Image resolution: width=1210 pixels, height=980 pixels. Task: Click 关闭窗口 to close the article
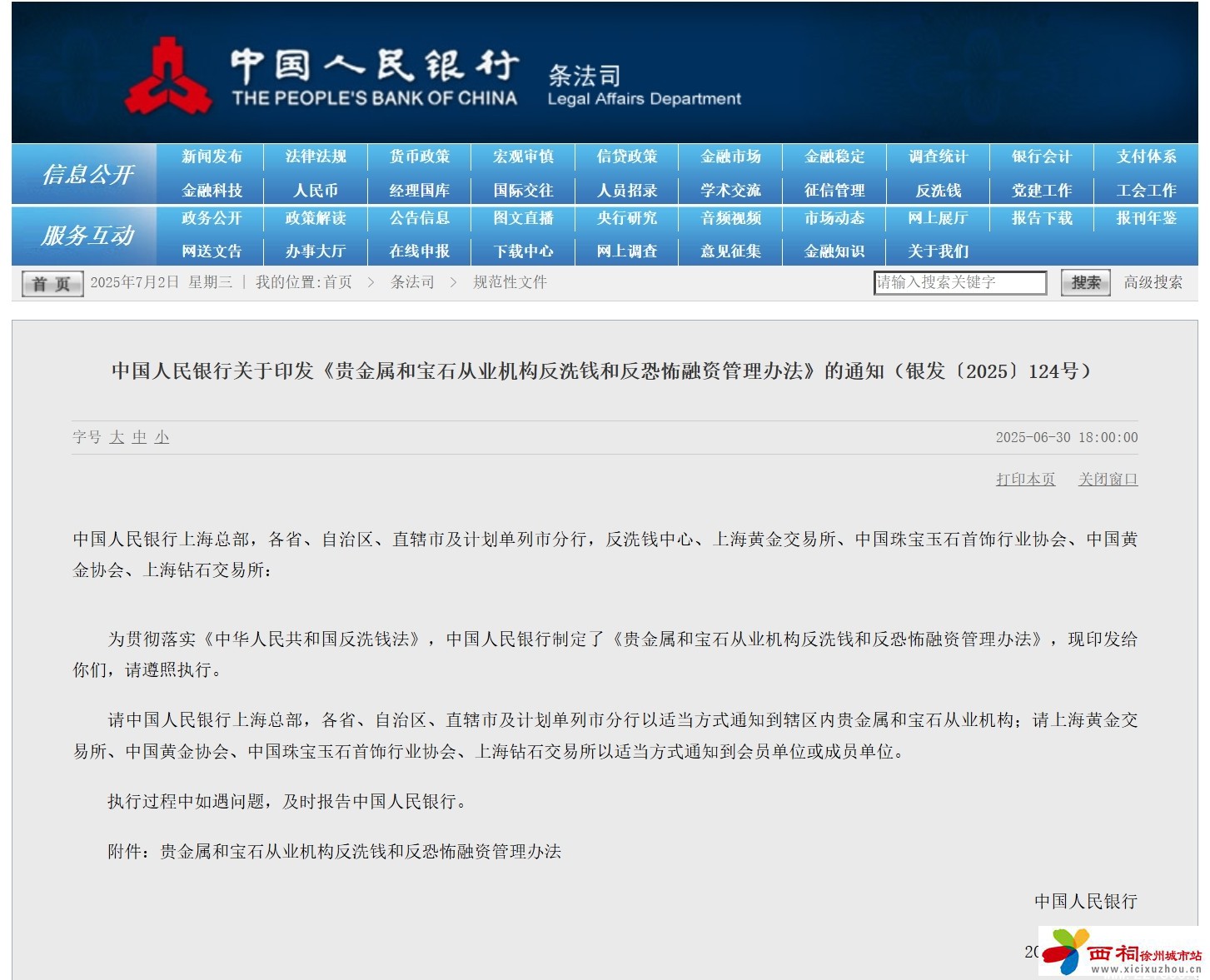pos(1108,480)
